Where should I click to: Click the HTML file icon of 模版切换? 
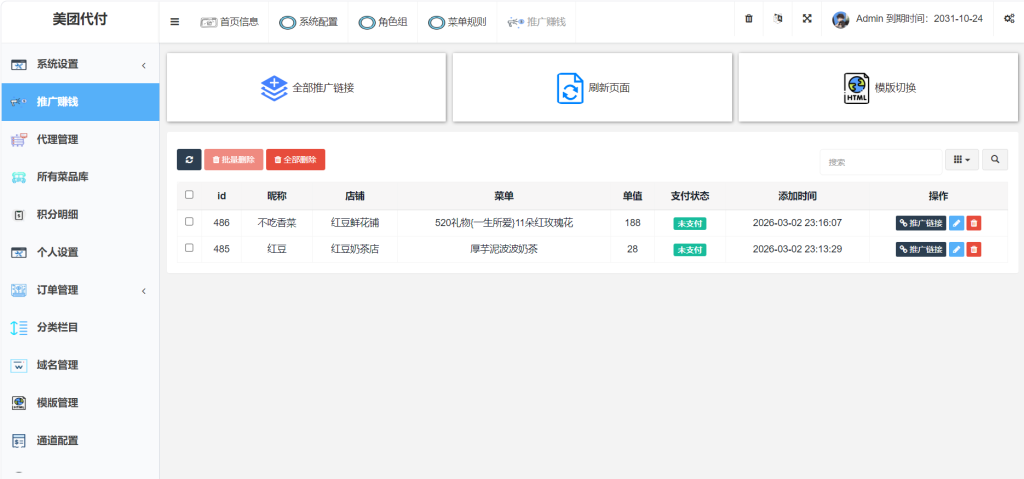click(x=856, y=88)
